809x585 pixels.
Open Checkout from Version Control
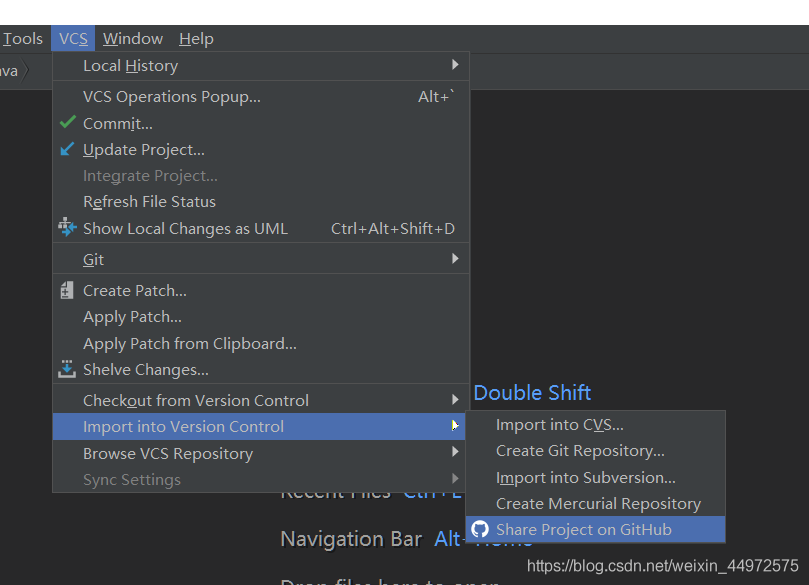pyautogui.click(x=261, y=400)
